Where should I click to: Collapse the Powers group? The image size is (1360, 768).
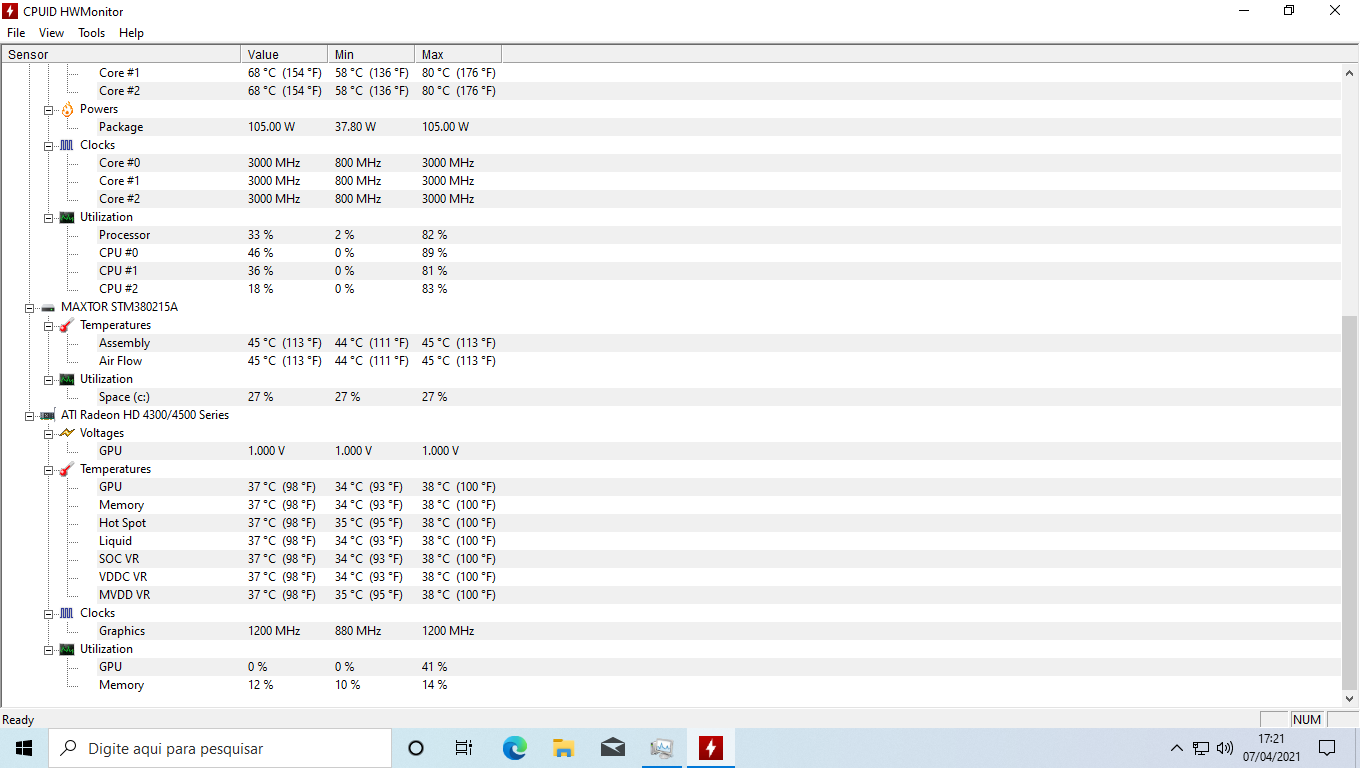48,109
